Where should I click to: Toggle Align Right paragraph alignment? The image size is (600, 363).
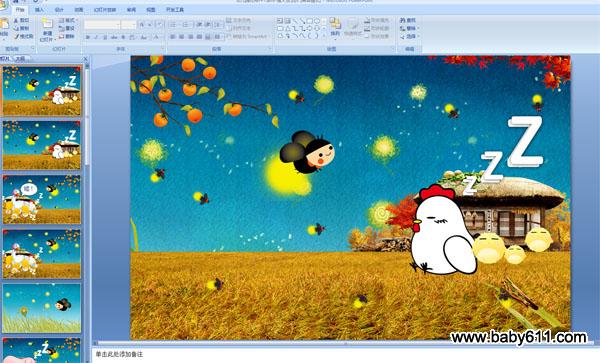(x=191, y=37)
